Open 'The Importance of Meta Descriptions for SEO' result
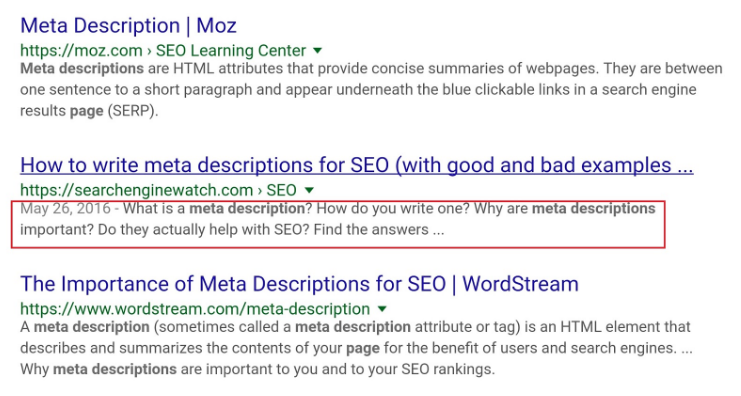Image resolution: width=741 pixels, height=396 pixels. [x=299, y=284]
